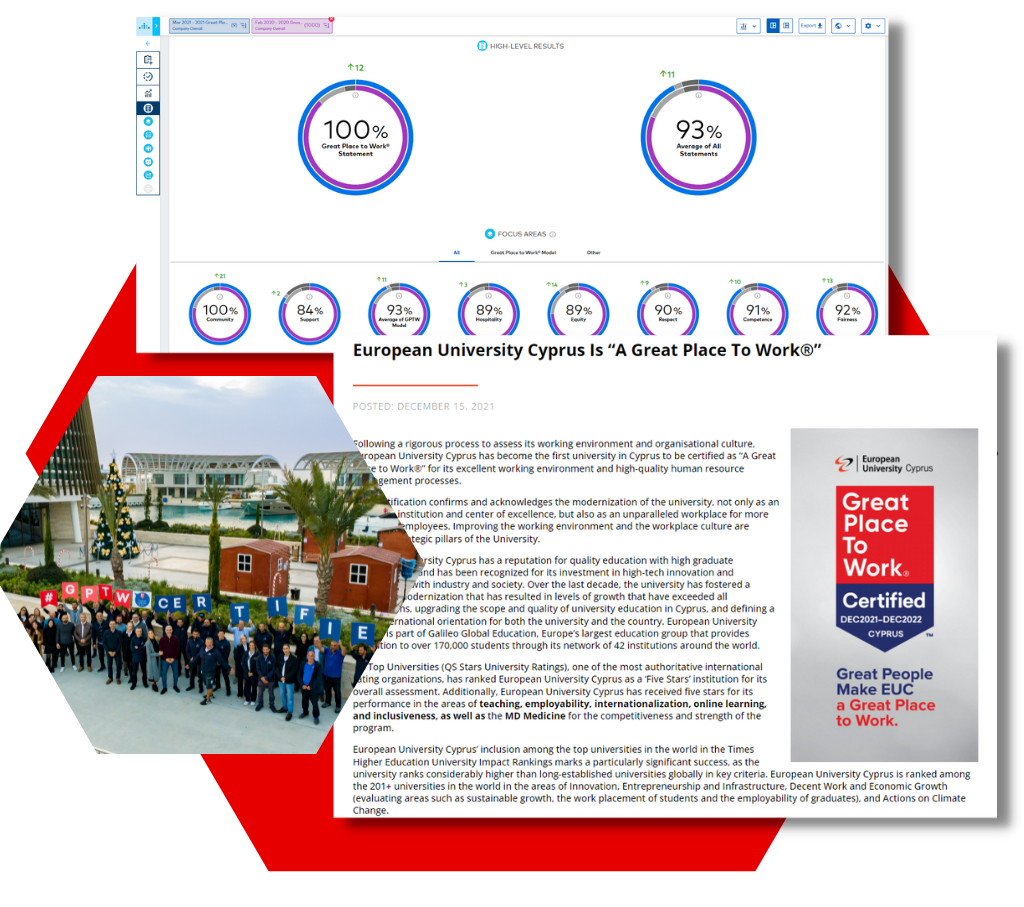Click info icon inside the Support gauge
The width and height of the screenshot is (1024, 907).
tap(310, 296)
